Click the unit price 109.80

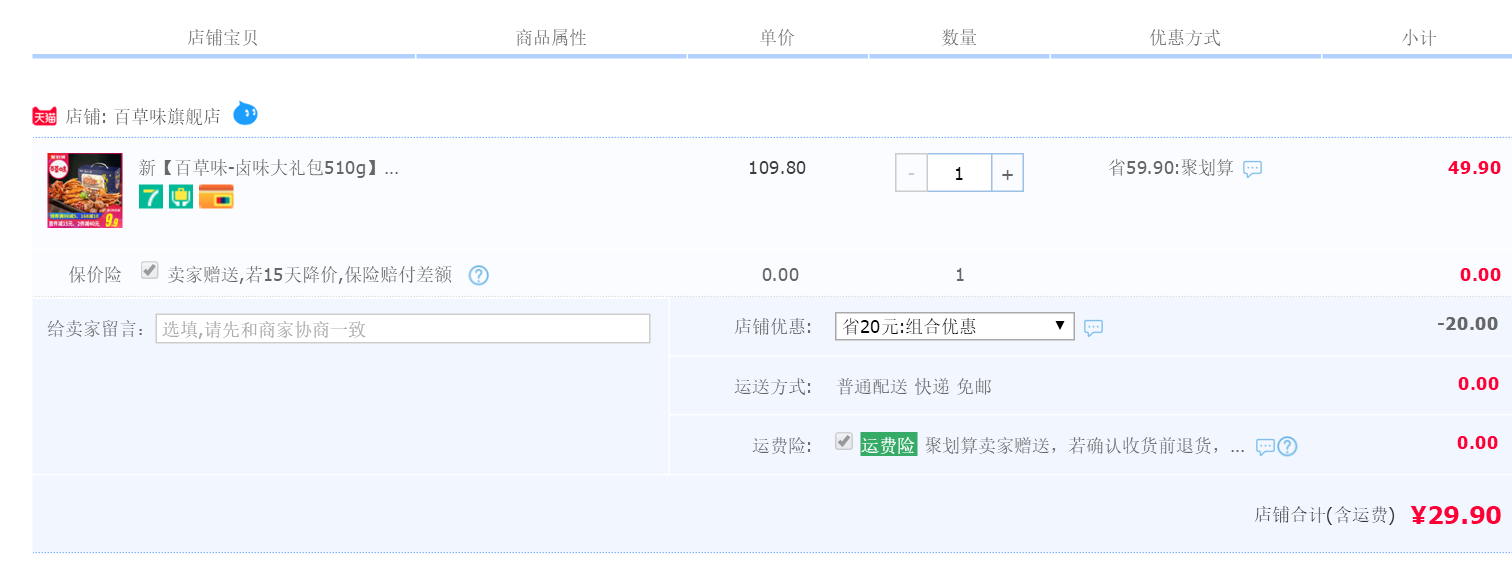click(x=777, y=168)
